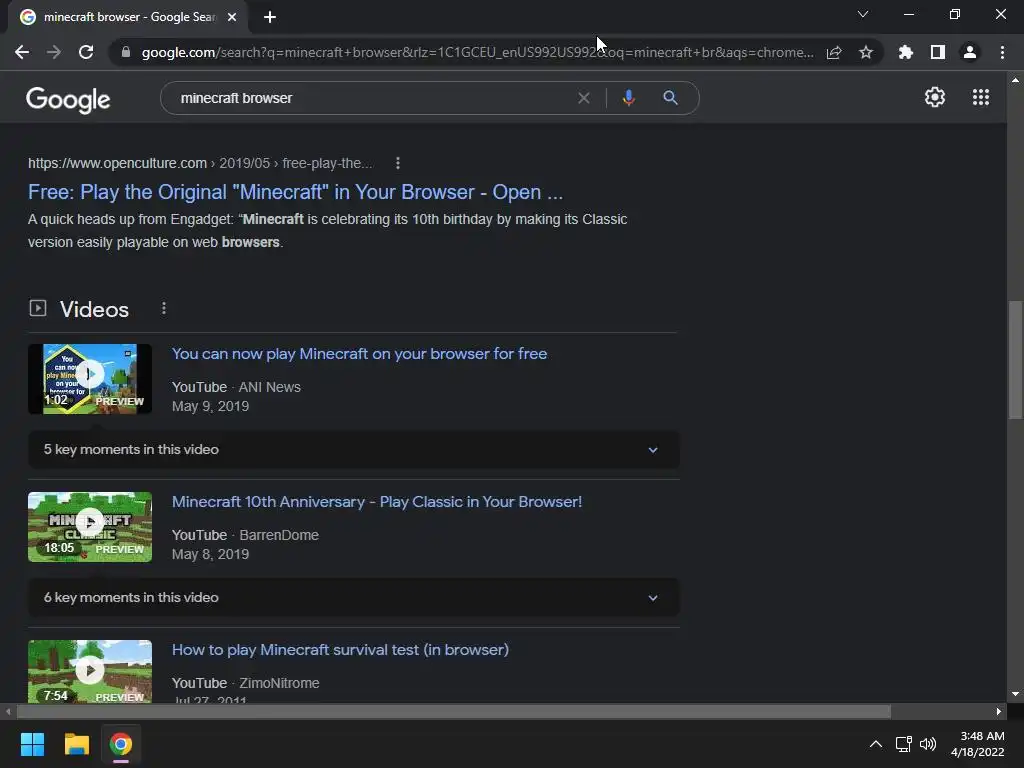Click the Chrome taskbar icon
Image resolution: width=1024 pixels, height=768 pixels.
(x=121, y=744)
